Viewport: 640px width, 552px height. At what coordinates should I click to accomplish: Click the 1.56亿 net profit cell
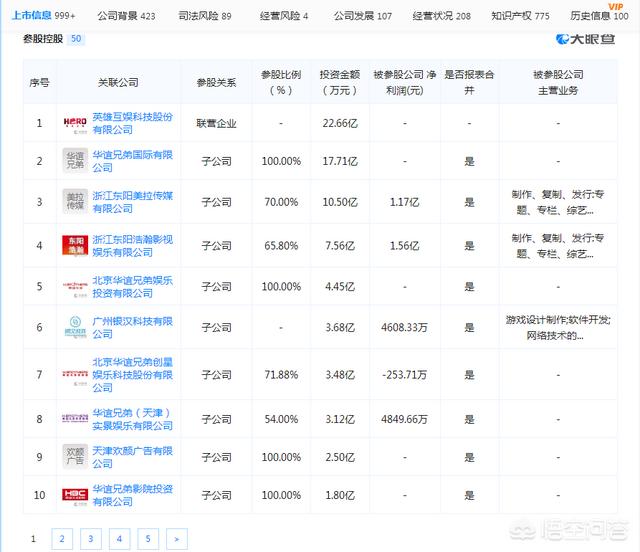(404, 246)
